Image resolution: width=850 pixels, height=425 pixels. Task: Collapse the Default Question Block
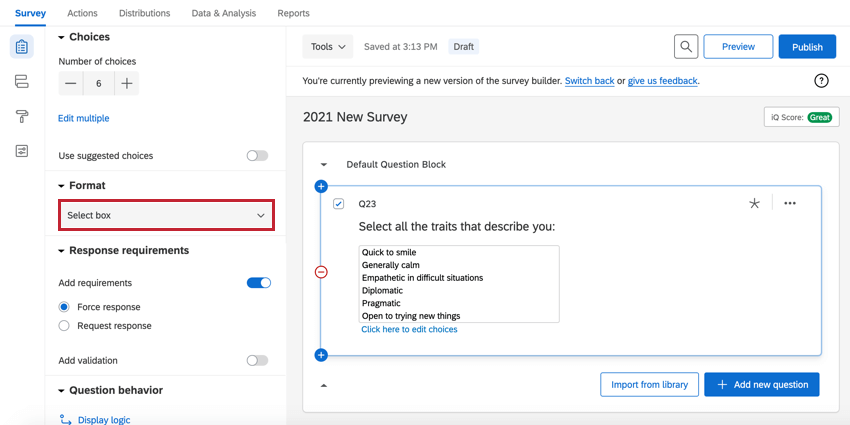point(323,164)
